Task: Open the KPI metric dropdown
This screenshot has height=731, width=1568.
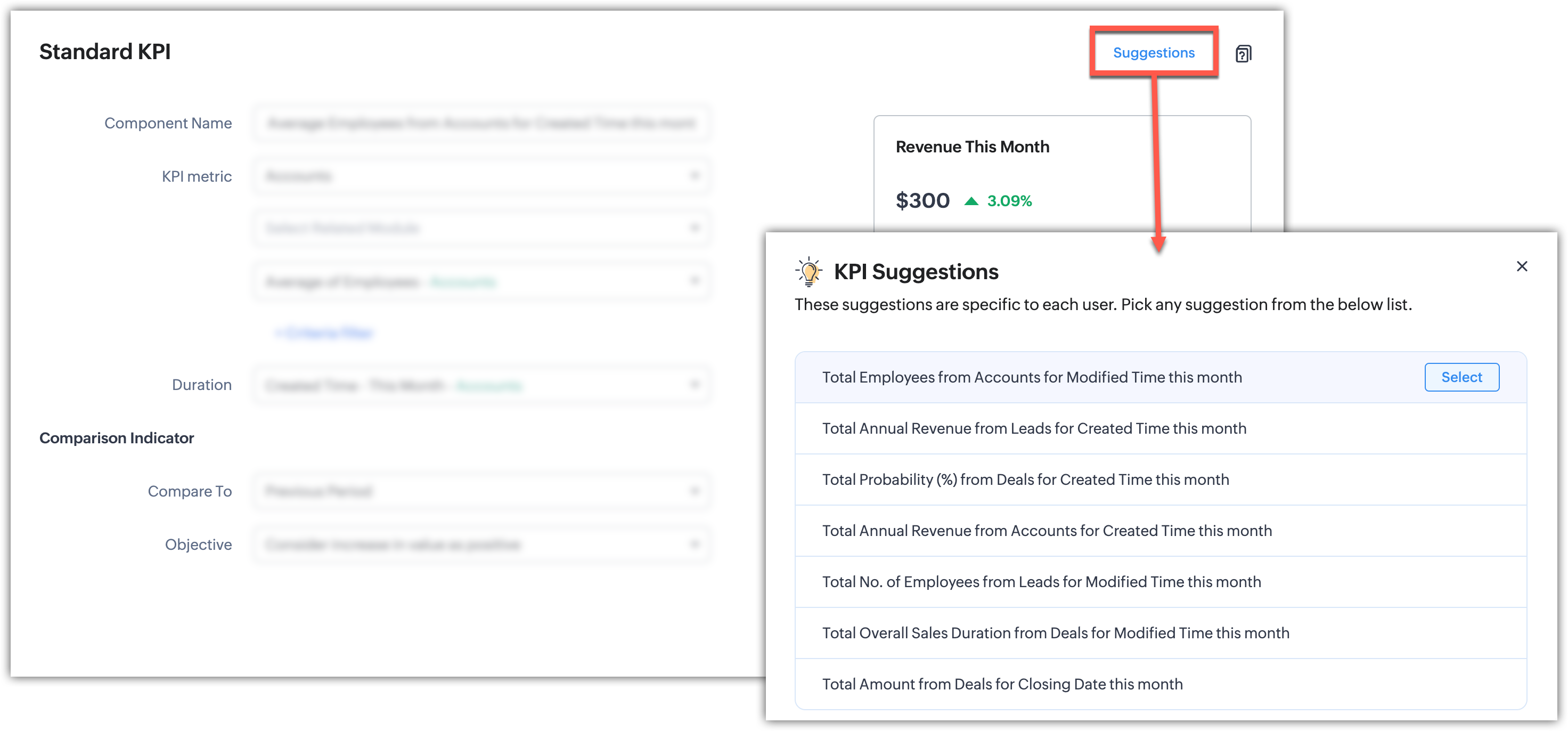Action: (x=481, y=176)
